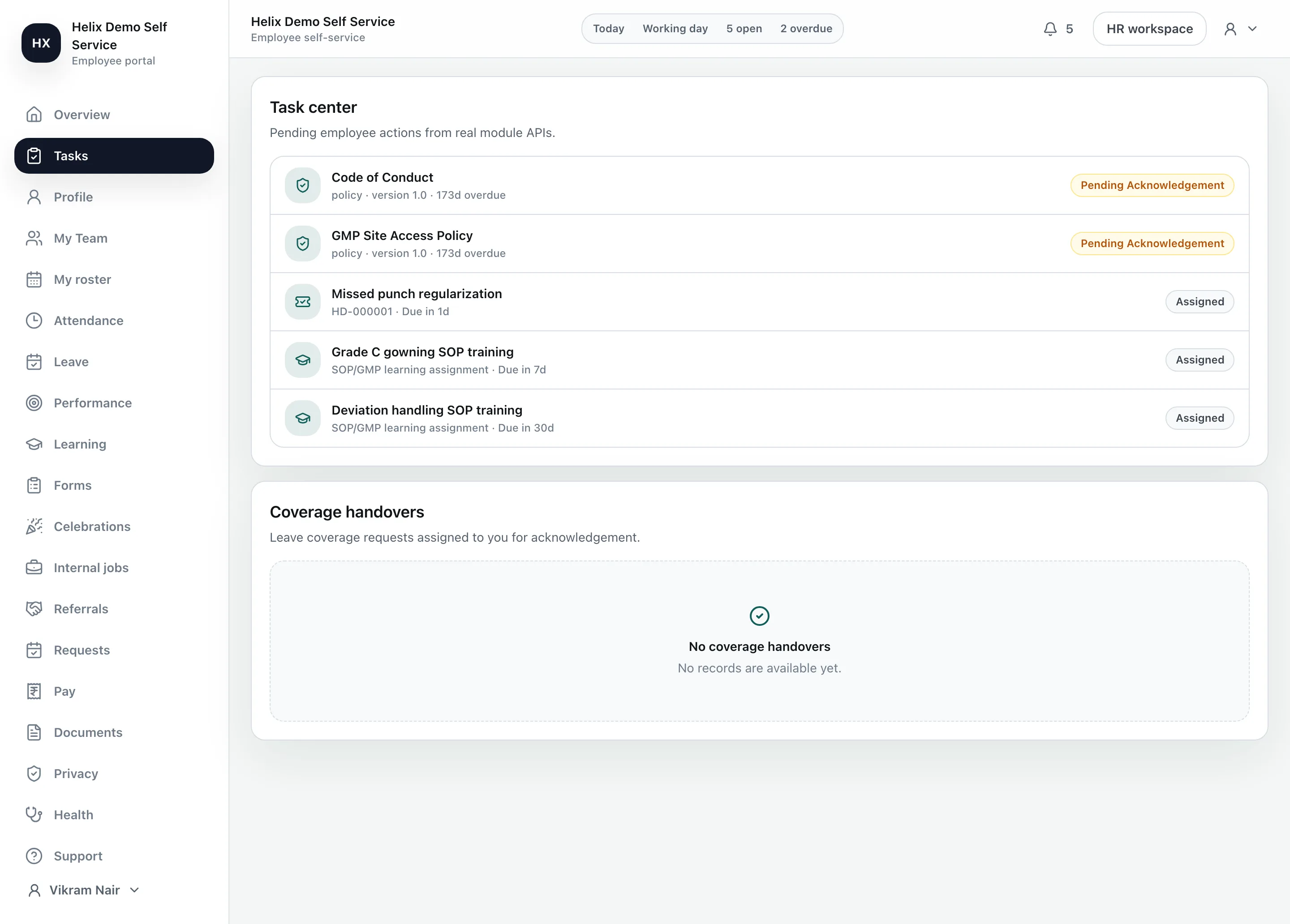The width and height of the screenshot is (1290, 924).
Task: Expand the top-right user account dropdown
Action: (x=1241, y=29)
